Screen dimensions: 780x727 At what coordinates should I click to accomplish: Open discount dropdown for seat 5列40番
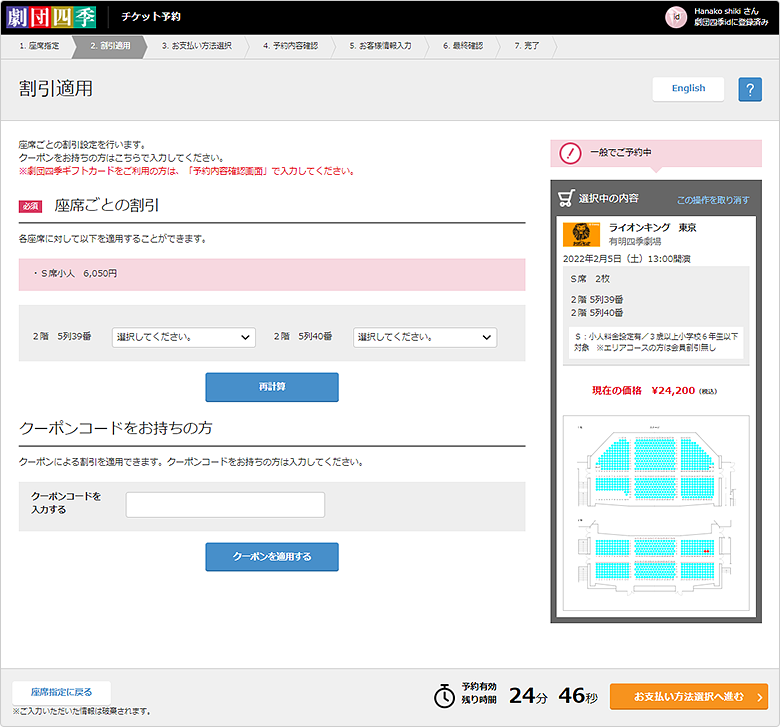[425, 337]
